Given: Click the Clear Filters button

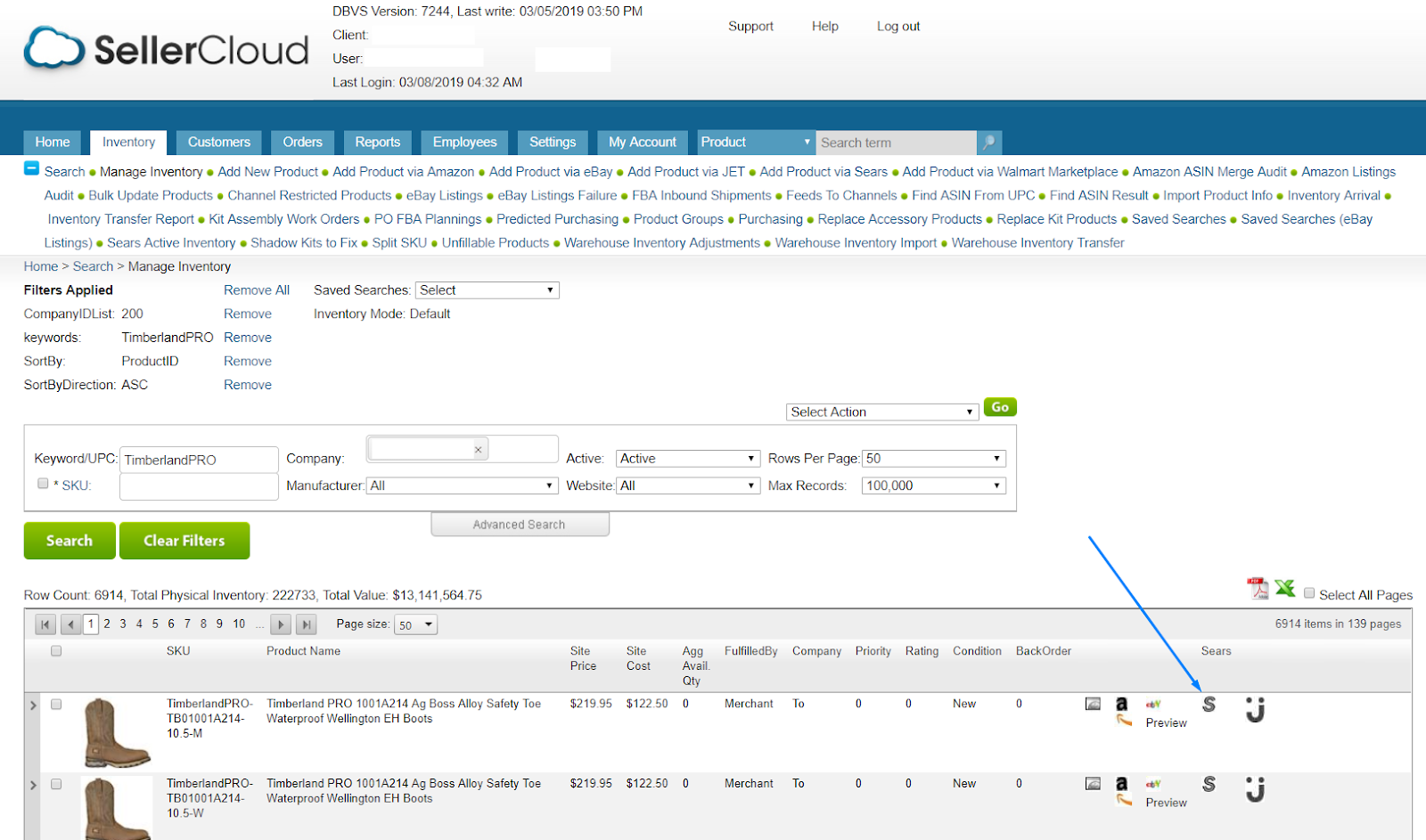Looking at the screenshot, I should tap(184, 541).
